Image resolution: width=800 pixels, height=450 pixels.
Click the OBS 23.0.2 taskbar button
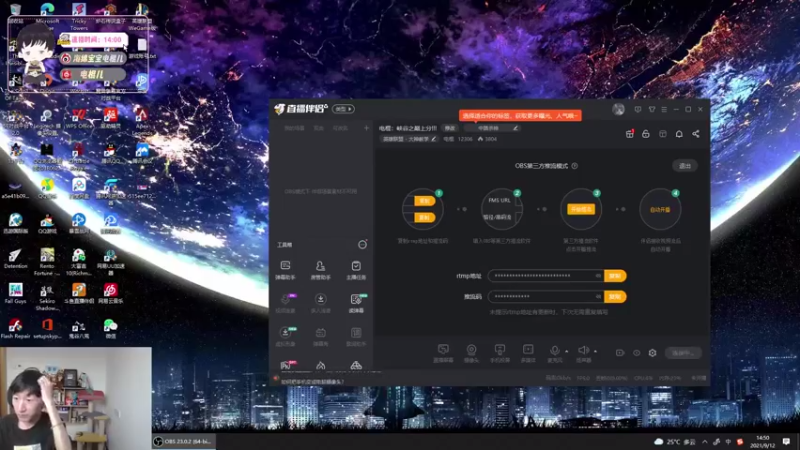pyautogui.click(x=184, y=441)
